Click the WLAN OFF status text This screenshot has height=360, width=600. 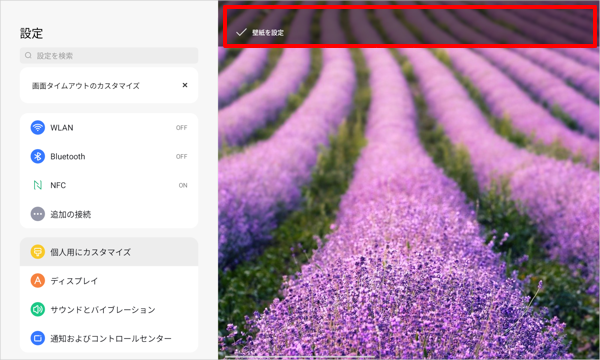[181, 128]
